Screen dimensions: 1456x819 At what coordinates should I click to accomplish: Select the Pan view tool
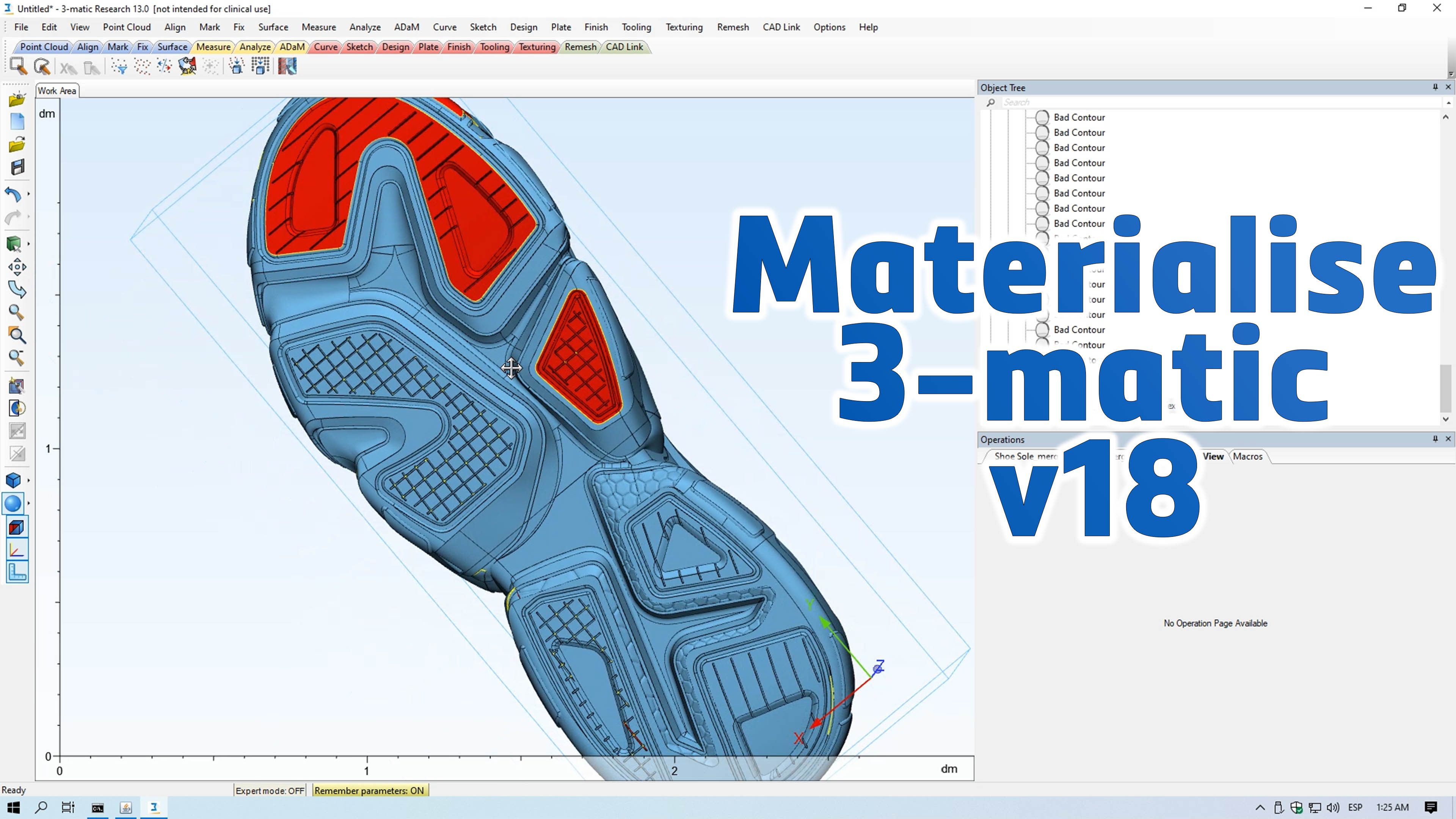[x=17, y=267]
